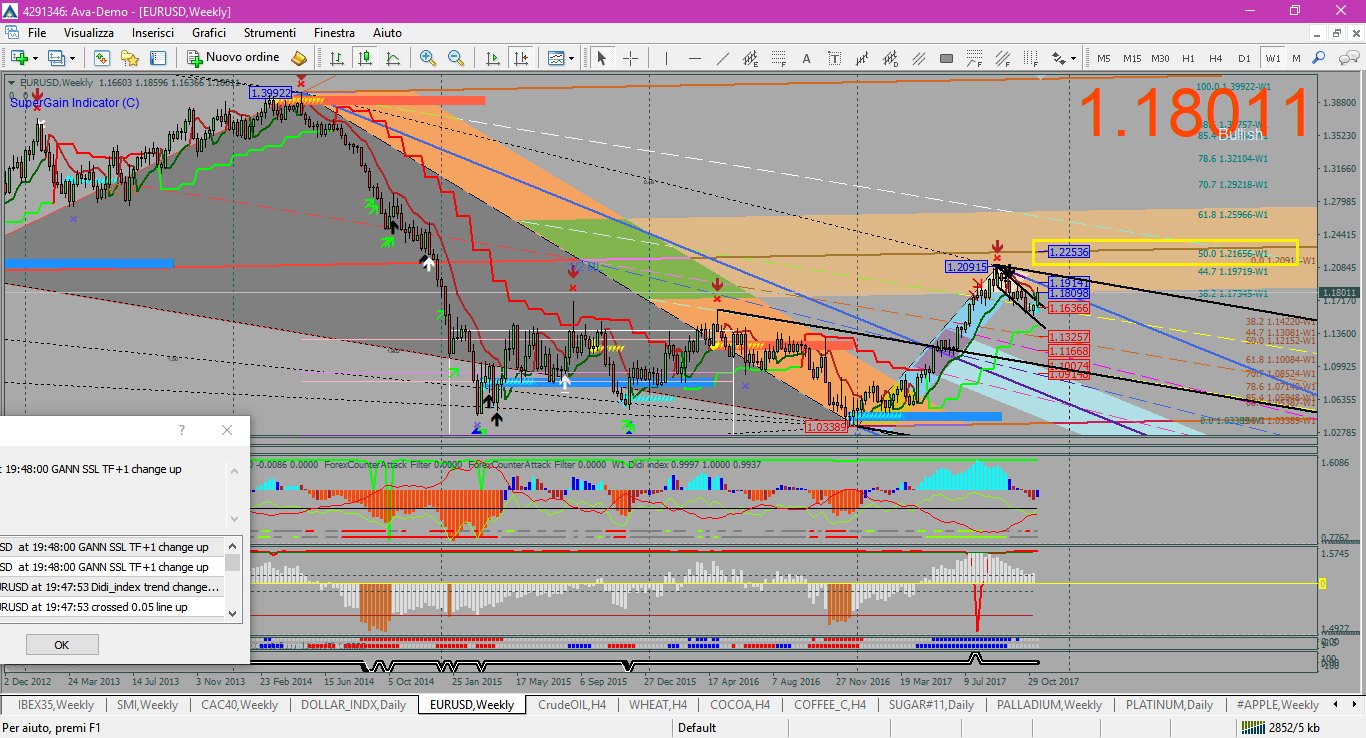
Task: Expand the new chart dropdown arrow
Action: 34,58
